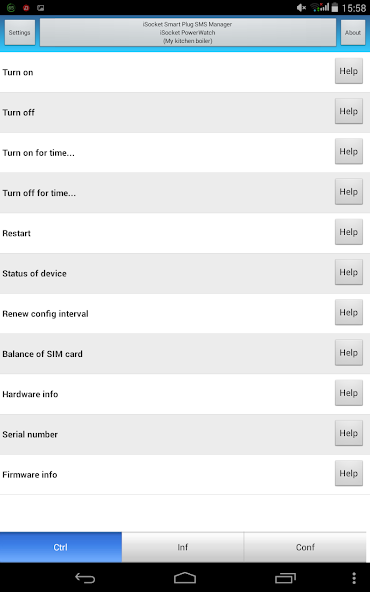
Task: Tap the iSocket PowerWatch device title button
Action: coord(188,32)
